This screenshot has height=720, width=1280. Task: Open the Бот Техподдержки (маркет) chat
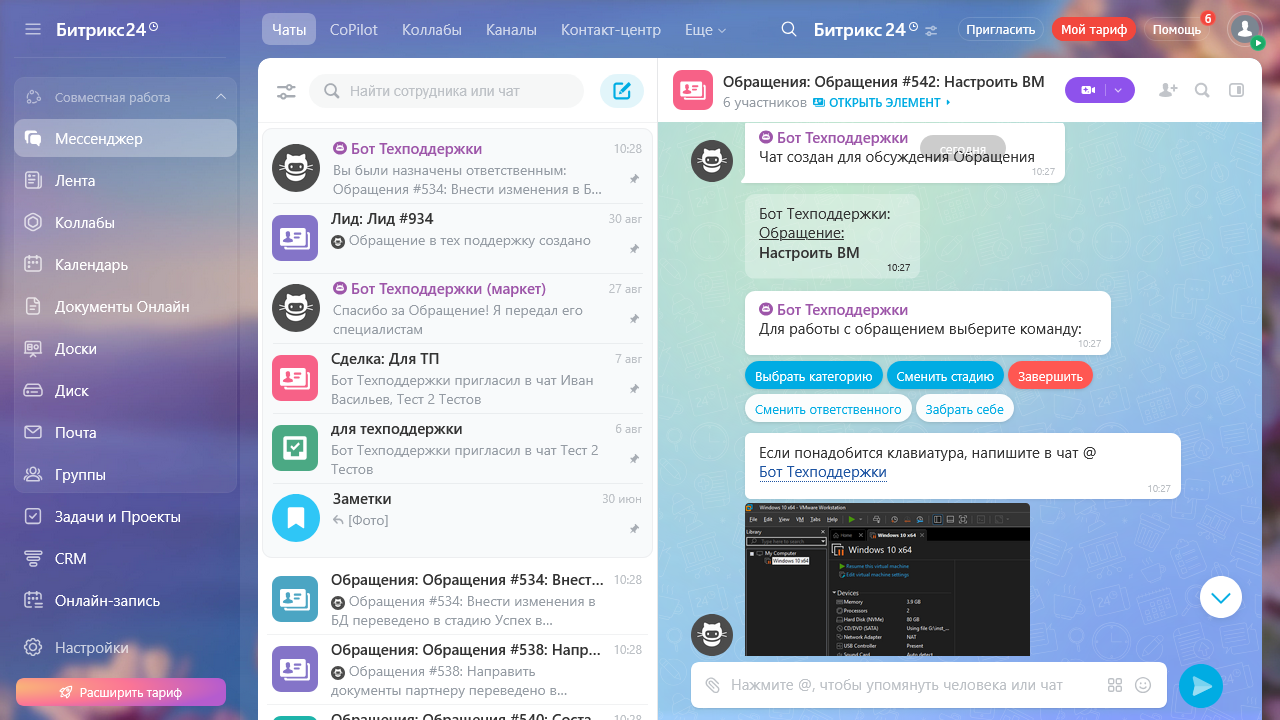coord(457,308)
